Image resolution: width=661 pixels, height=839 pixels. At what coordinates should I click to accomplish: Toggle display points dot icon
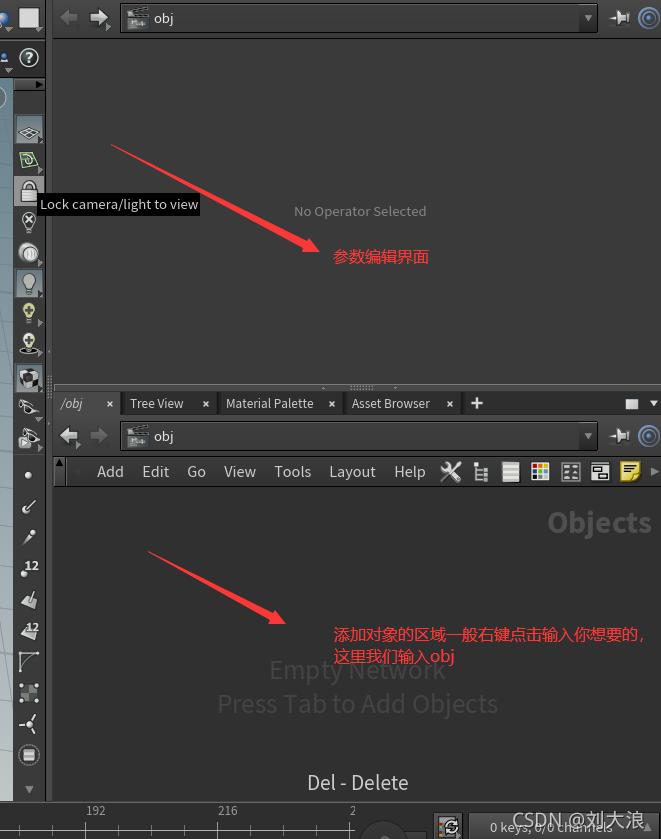tap(28, 475)
